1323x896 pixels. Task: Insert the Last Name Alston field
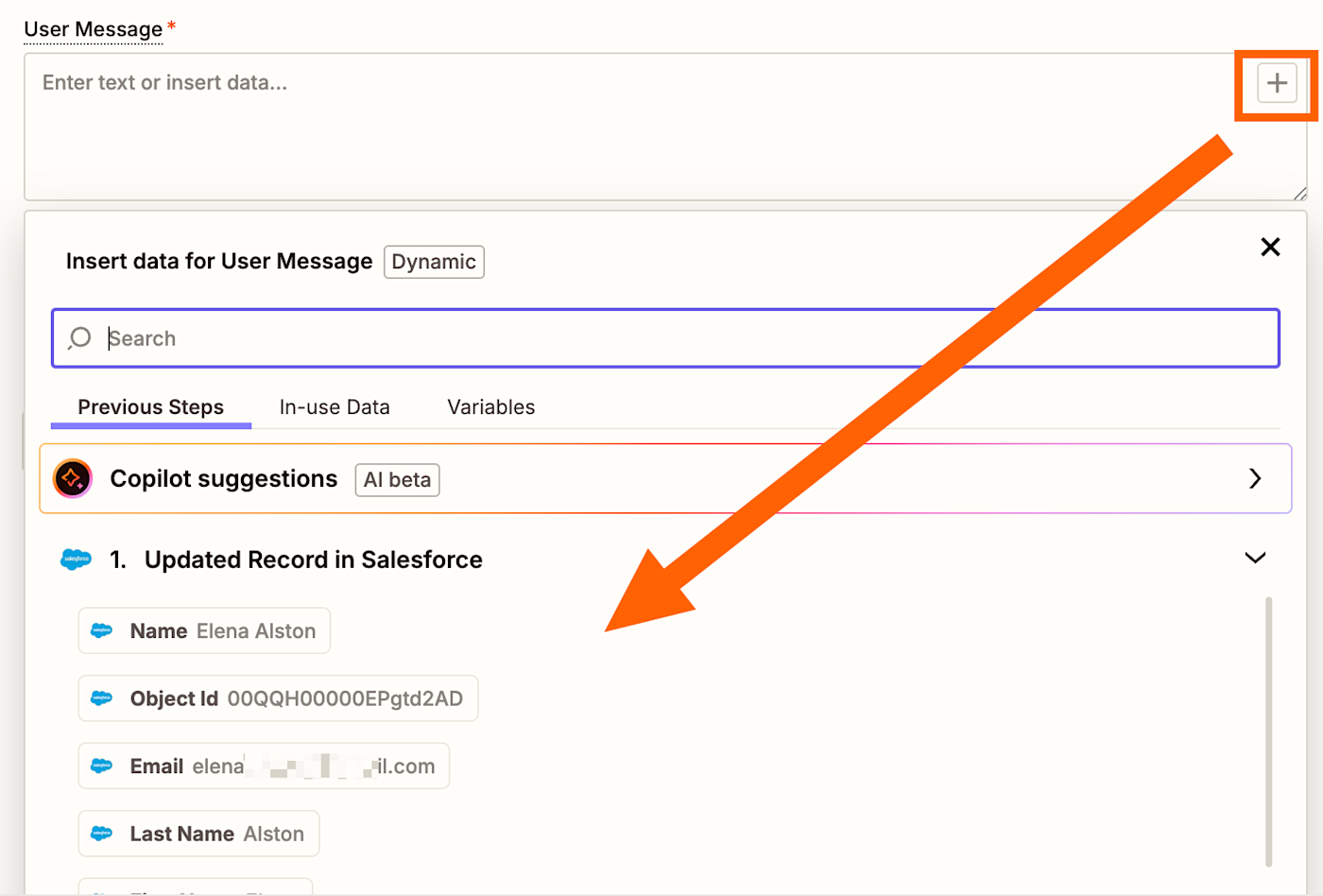point(198,834)
